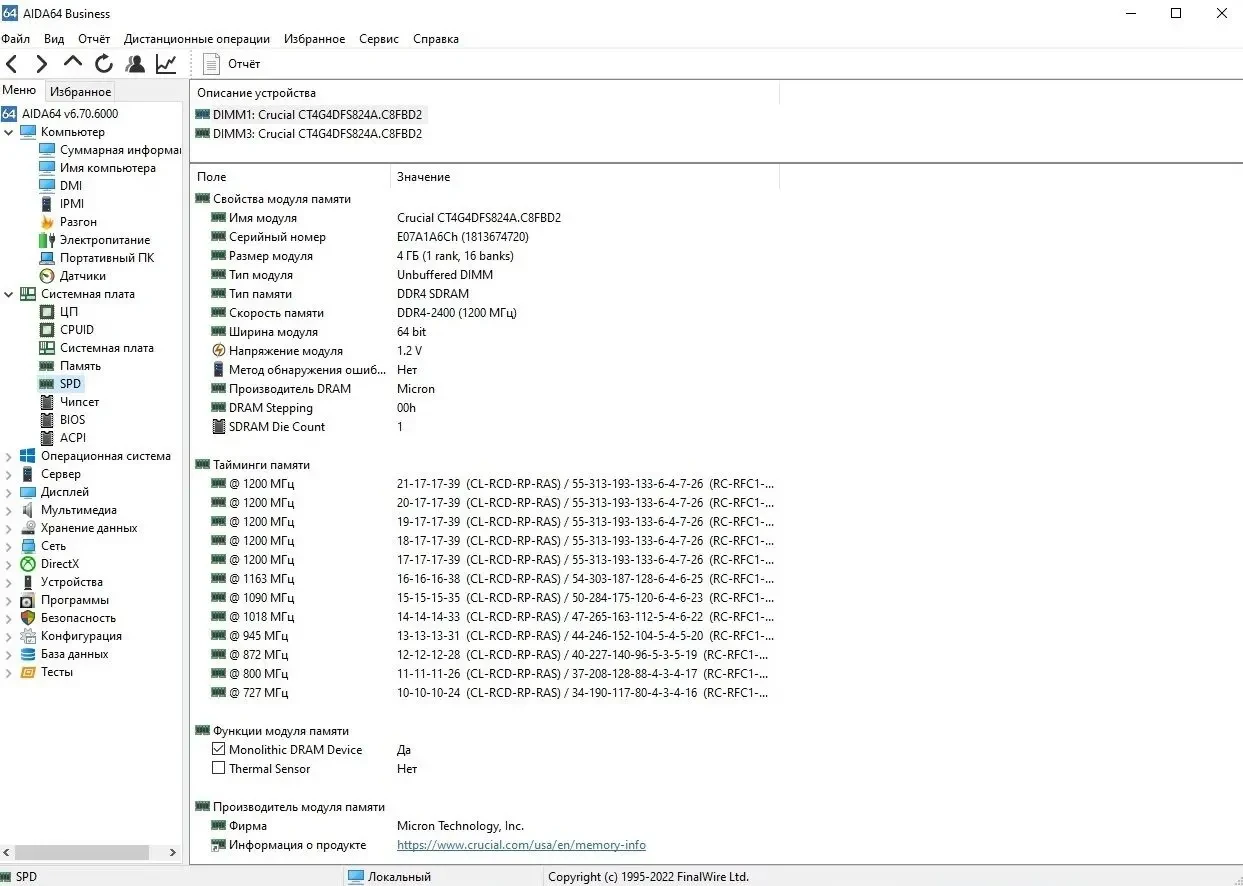Screen dimensions: 1243x886
Task: Click the Refresh toolbar icon
Action: click(104, 64)
